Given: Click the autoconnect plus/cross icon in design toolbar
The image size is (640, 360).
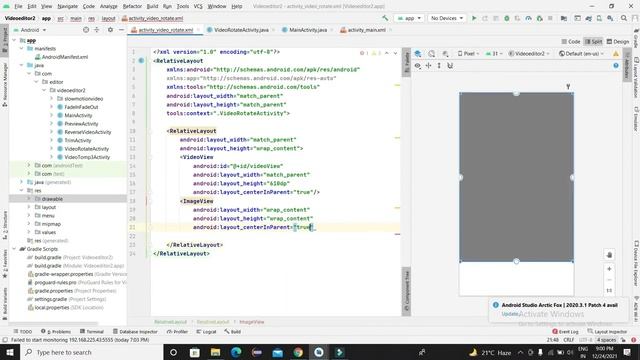Looking at the screenshot, I should [428, 65].
